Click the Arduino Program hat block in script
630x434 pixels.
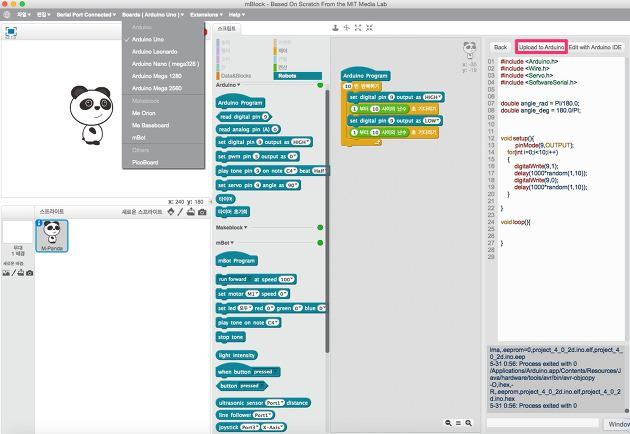tap(365, 76)
